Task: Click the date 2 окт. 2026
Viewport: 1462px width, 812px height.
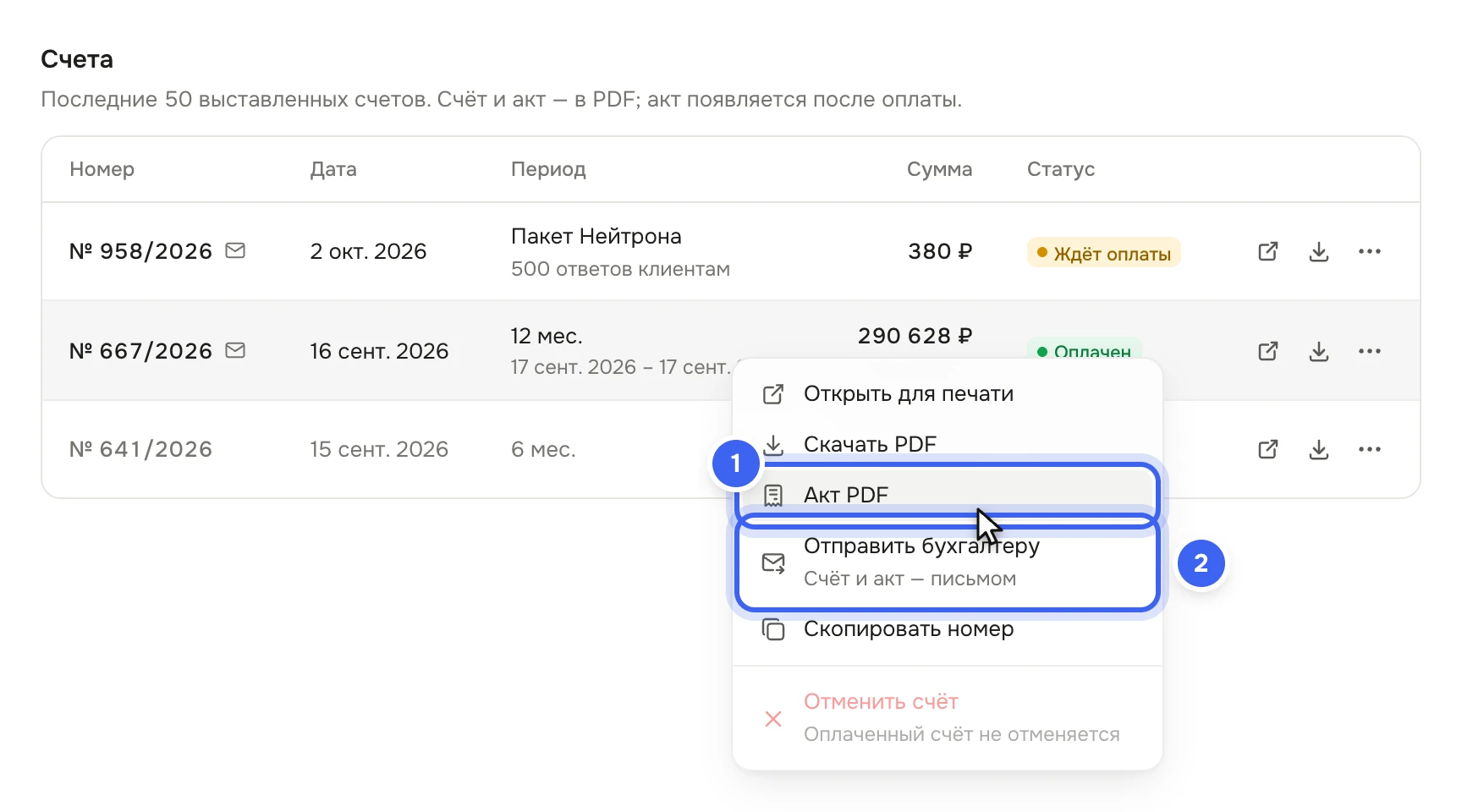Action: 368,251
